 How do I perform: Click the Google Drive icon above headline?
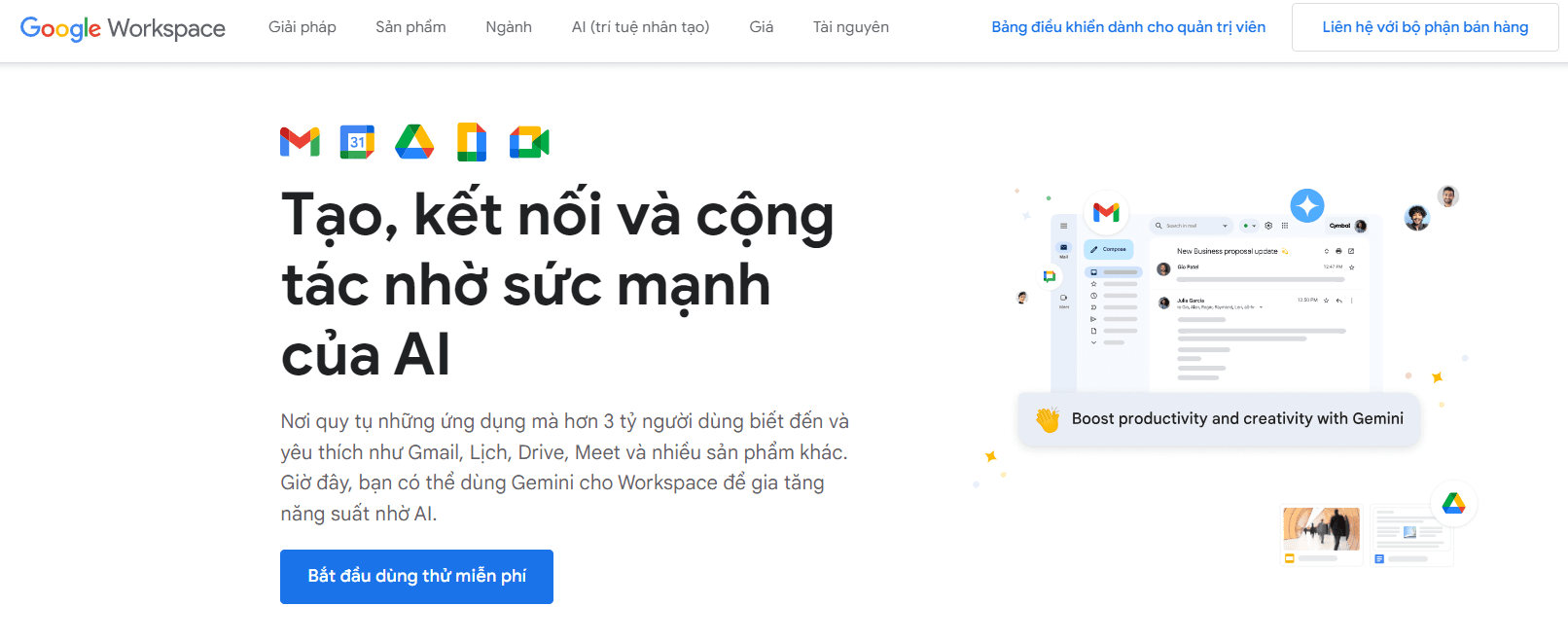click(x=414, y=142)
